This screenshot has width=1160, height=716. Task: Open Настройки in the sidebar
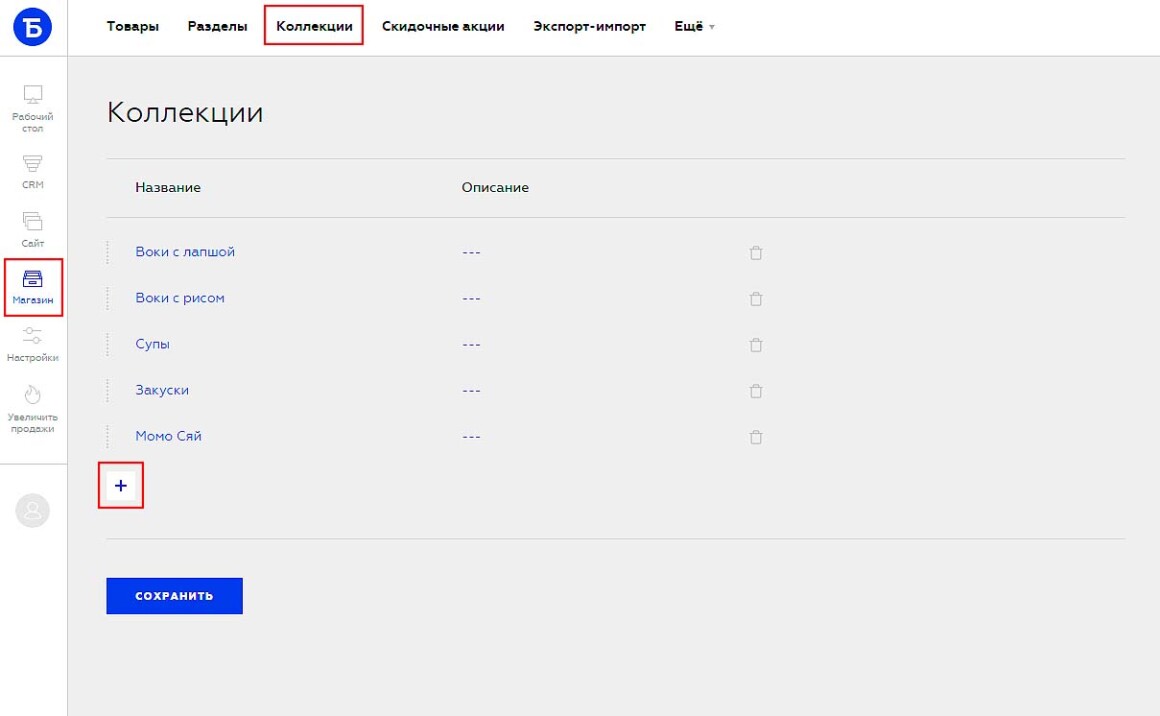(33, 345)
